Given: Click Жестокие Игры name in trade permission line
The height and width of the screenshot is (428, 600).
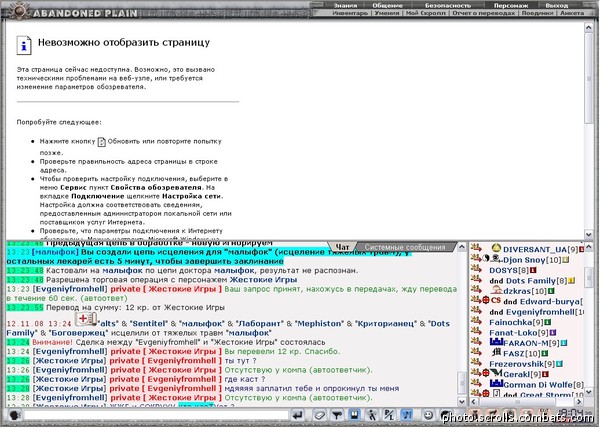Looking at the screenshot, I should [263, 280].
